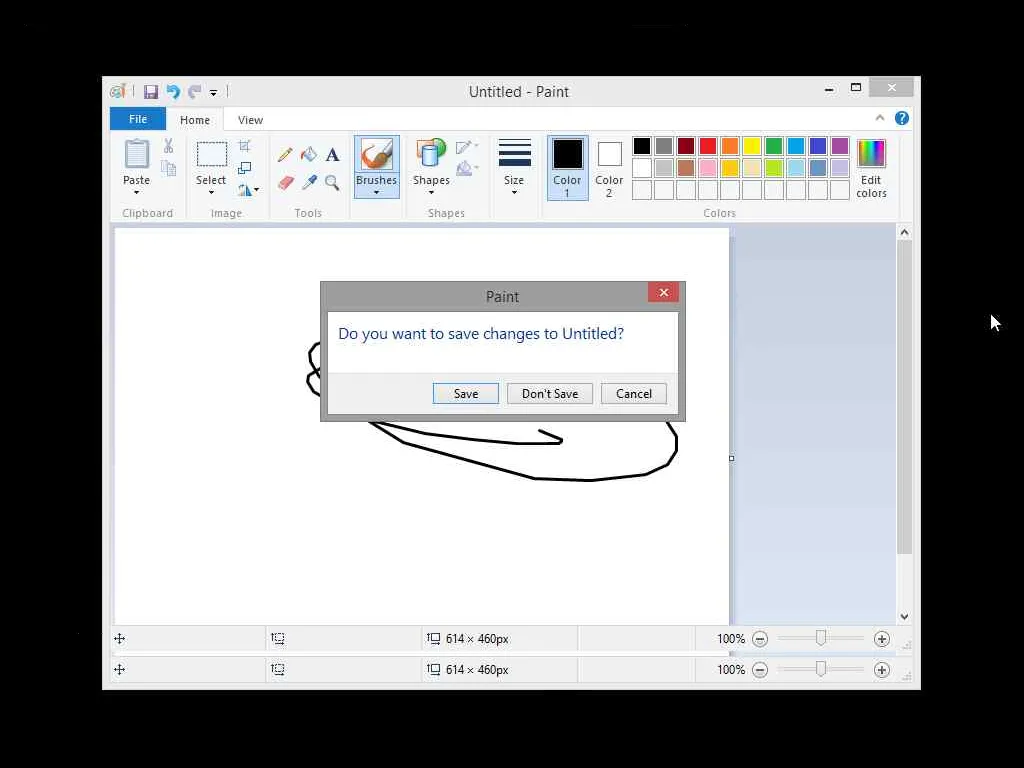The height and width of the screenshot is (768, 1024).
Task: Open the Shapes gallery
Action: [x=431, y=166]
